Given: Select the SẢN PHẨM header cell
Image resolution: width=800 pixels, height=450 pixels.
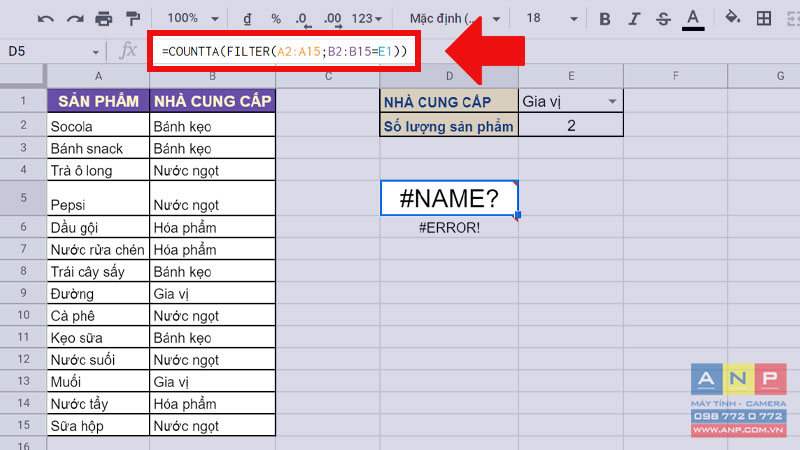Looking at the screenshot, I should [x=98, y=101].
